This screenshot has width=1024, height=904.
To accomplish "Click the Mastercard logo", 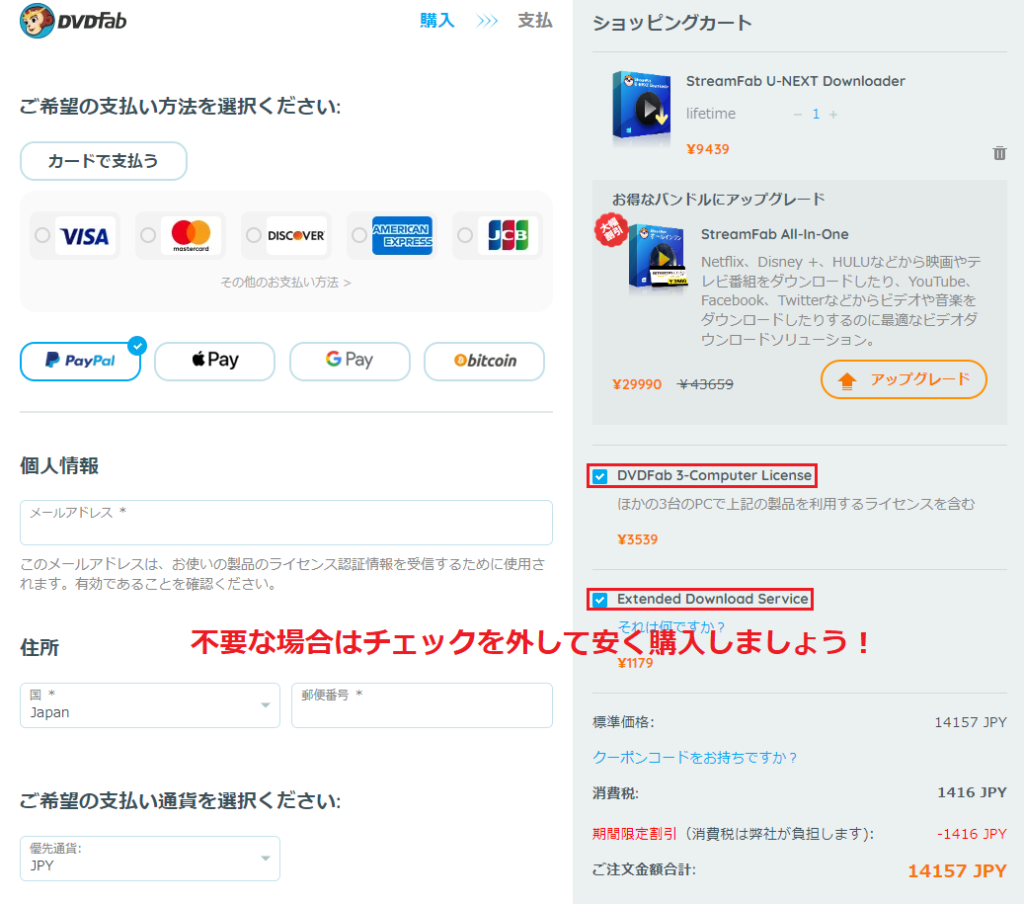I will (191, 235).
